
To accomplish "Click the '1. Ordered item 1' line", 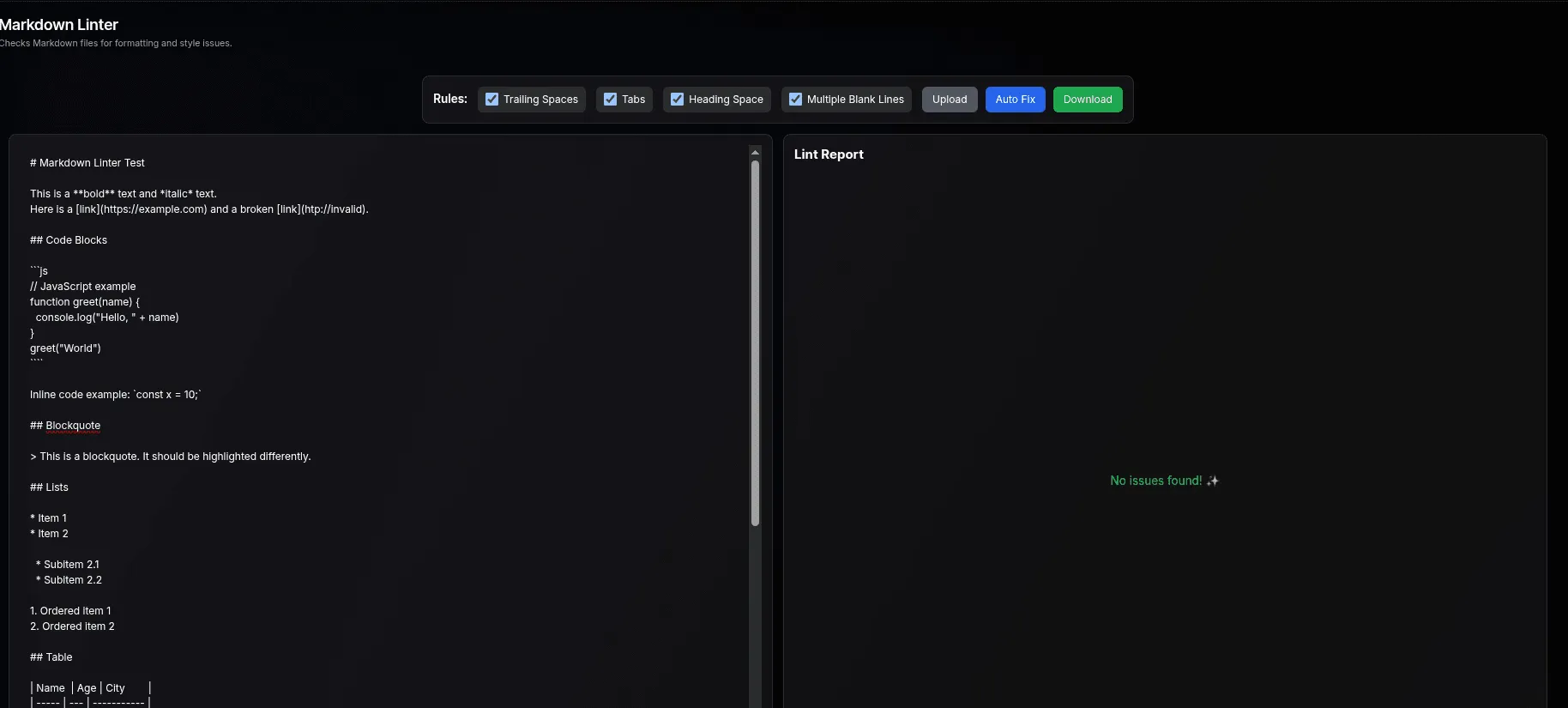I will pos(70,611).
